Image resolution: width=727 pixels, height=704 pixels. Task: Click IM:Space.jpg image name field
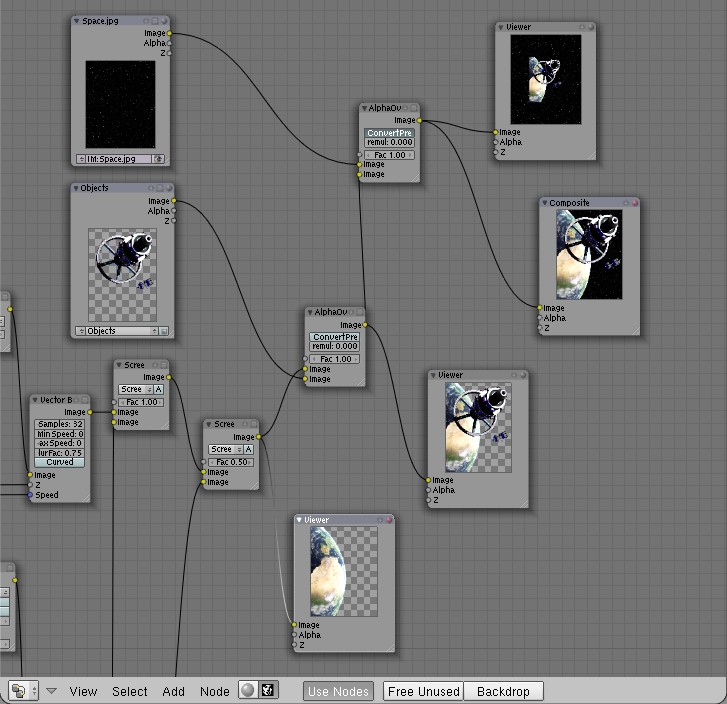[119, 159]
